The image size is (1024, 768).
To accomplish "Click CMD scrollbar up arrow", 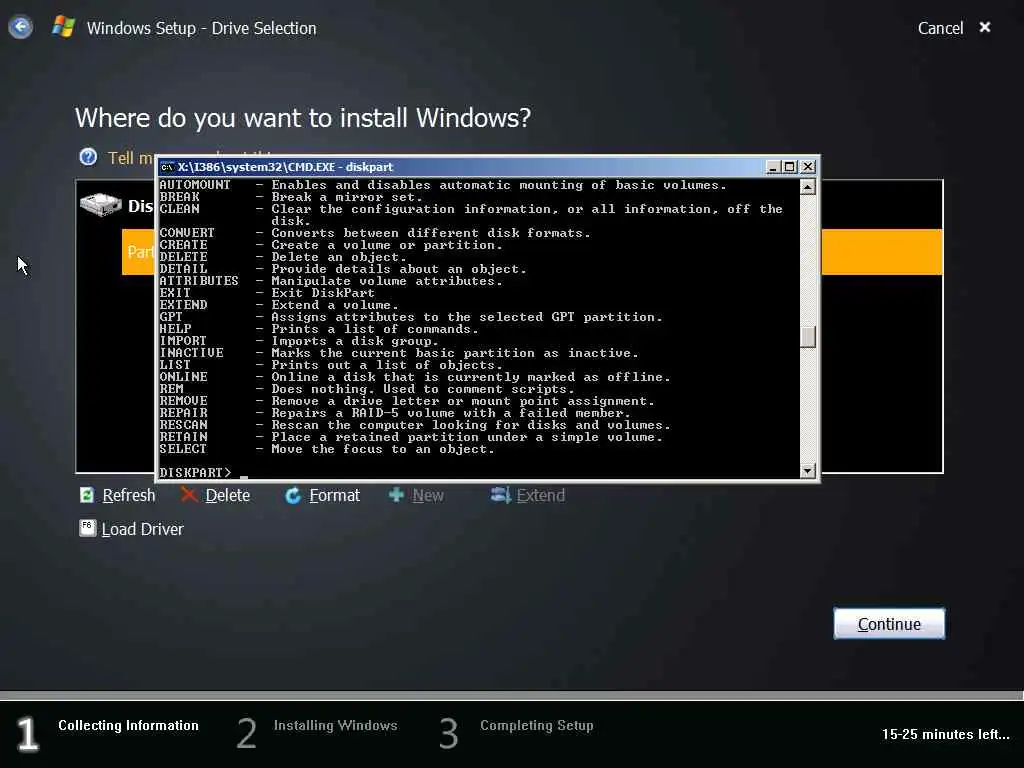I will tap(808, 187).
